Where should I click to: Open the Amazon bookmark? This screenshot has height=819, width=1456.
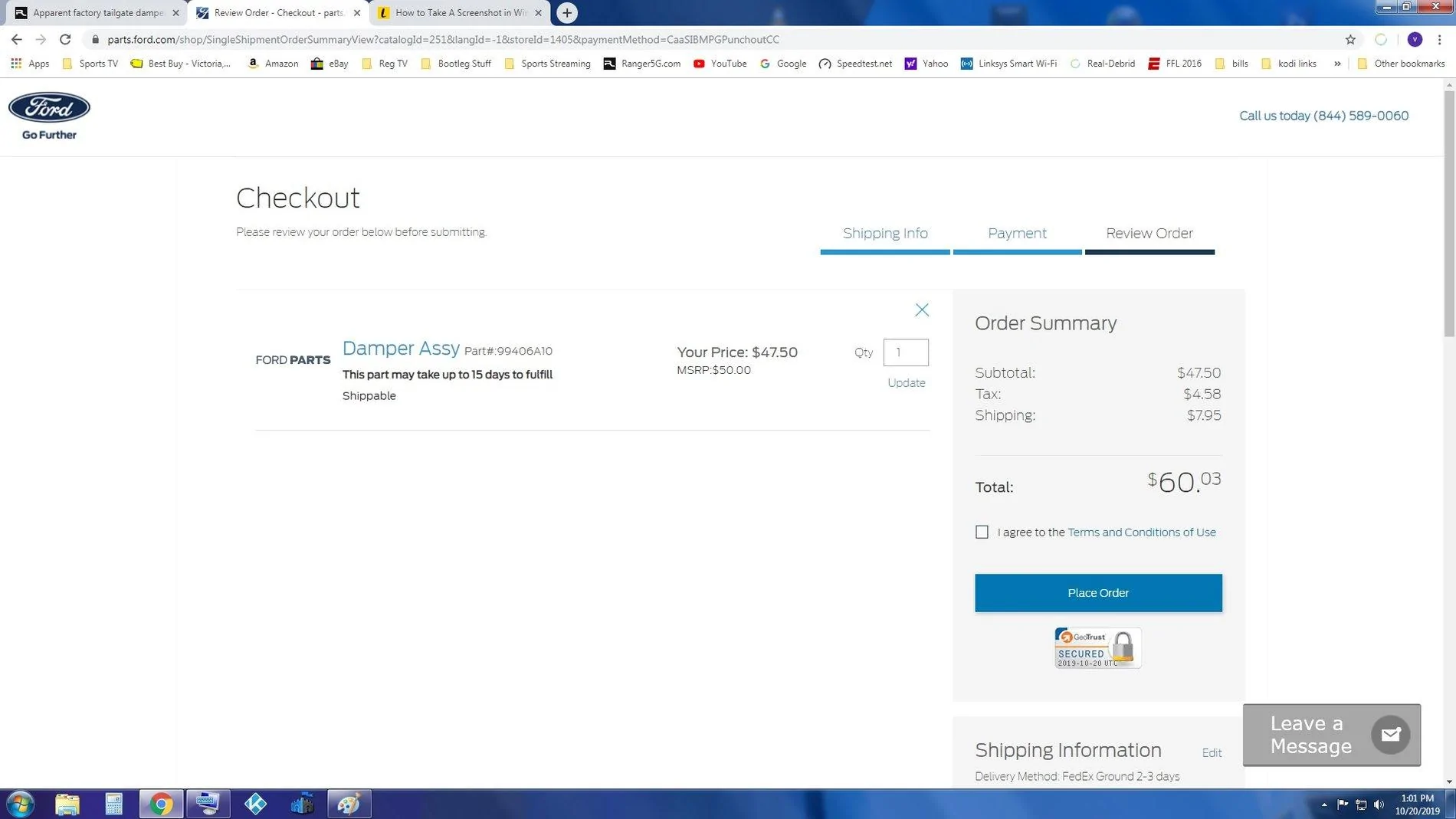[273, 64]
